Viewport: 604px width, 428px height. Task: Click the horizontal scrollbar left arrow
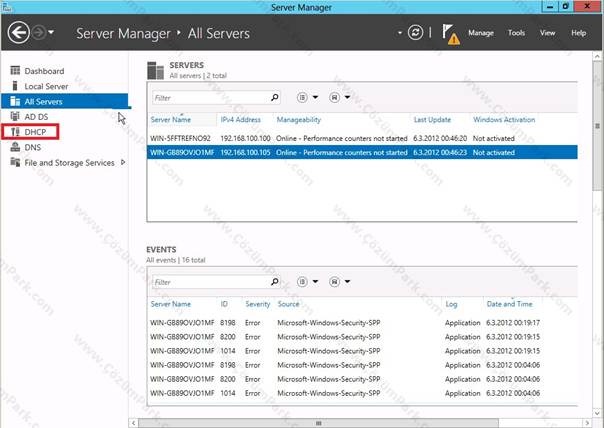(133, 423)
